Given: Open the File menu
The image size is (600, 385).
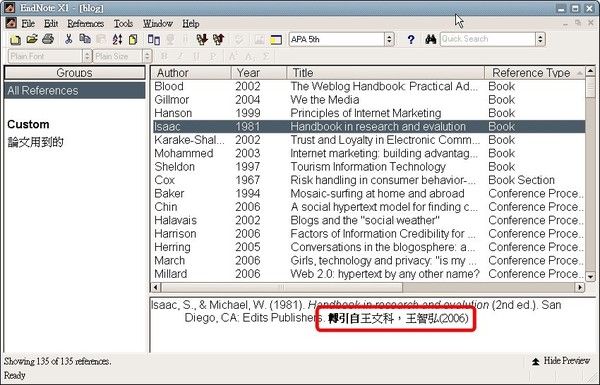Looking at the screenshot, I should pos(28,24).
